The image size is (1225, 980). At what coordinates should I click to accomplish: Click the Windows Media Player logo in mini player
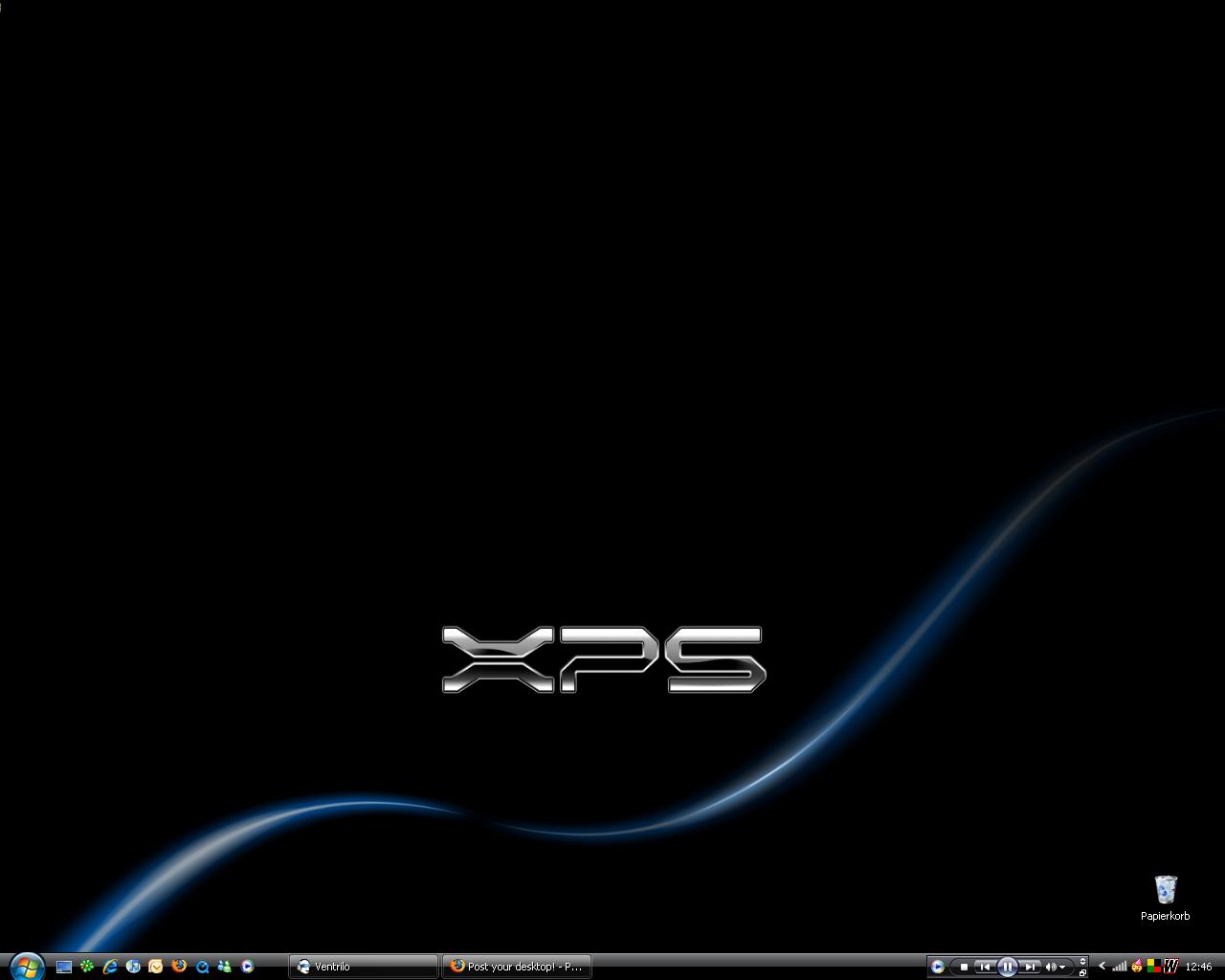pyautogui.click(x=938, y=967)
